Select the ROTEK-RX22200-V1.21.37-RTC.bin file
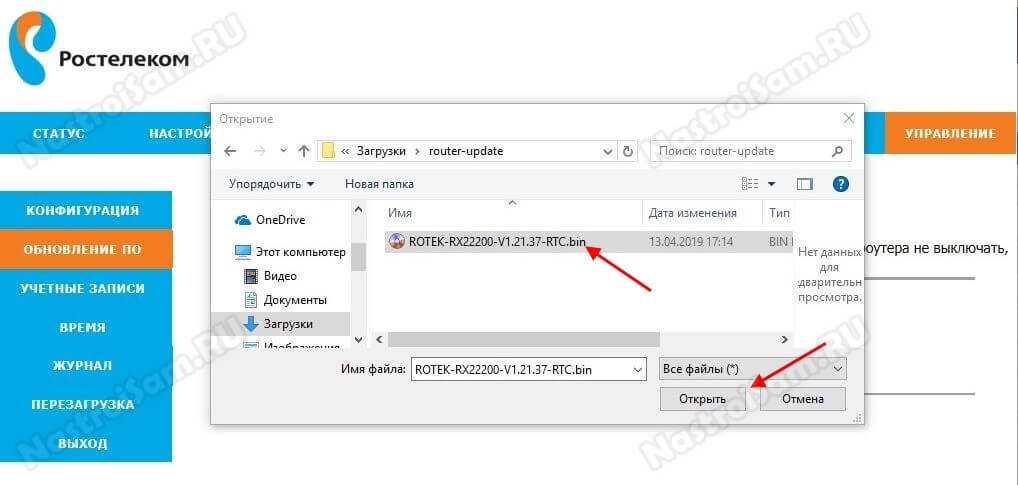 point(497,242)
